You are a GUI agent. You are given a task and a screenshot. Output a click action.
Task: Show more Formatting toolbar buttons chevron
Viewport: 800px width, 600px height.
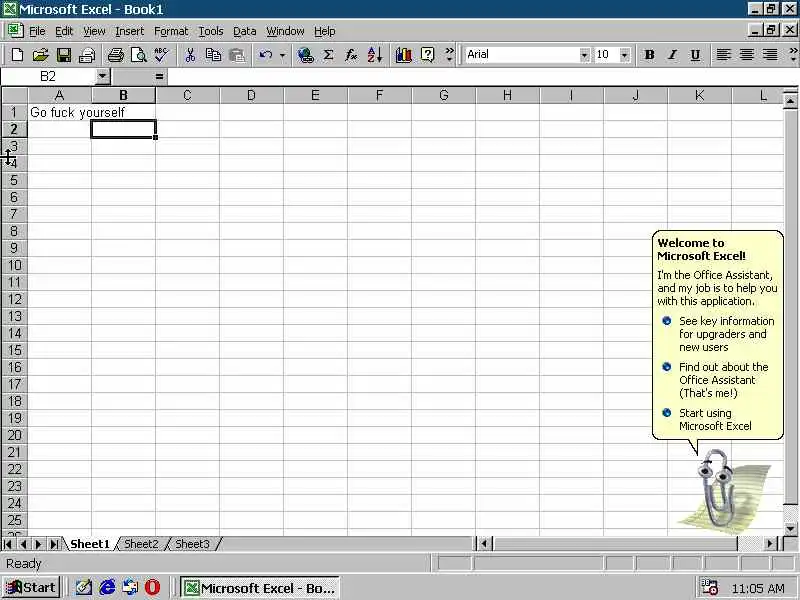(x=793, y=55)
